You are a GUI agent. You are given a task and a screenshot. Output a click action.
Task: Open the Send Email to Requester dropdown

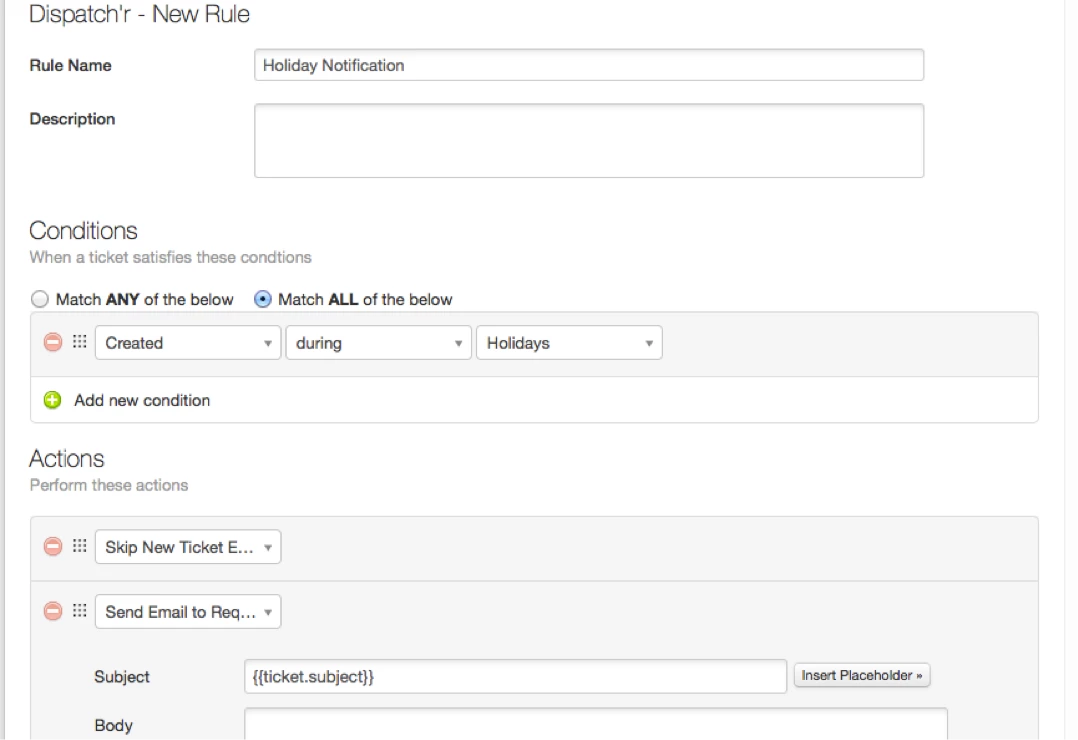point(188,611)
